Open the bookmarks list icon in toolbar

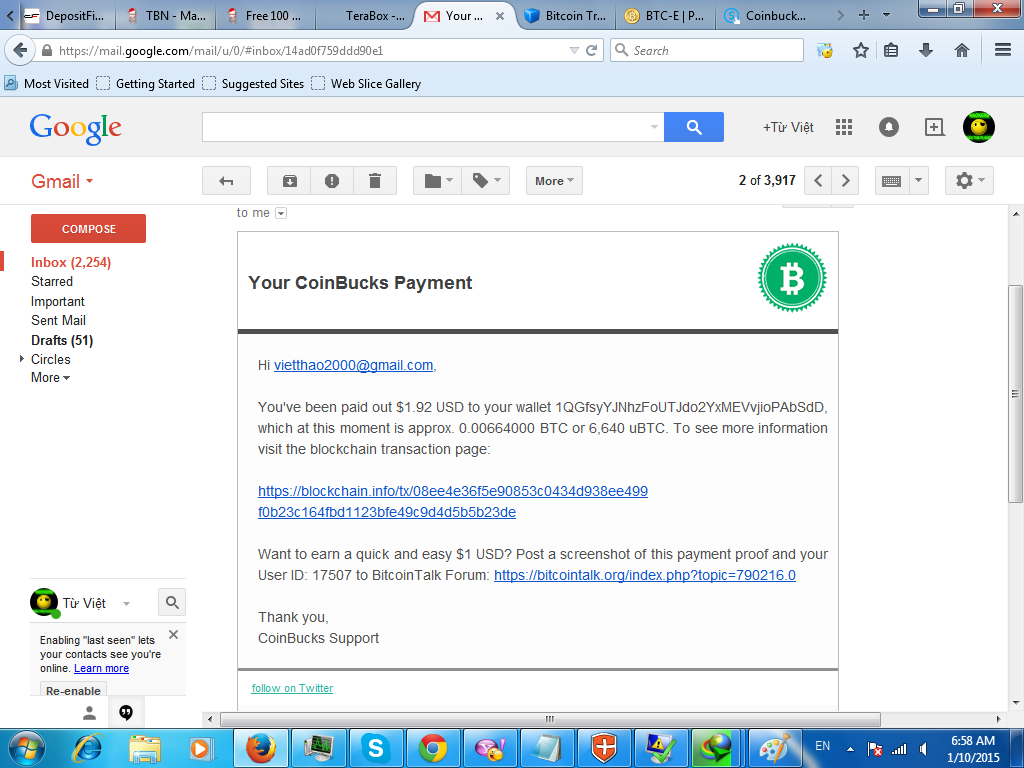pyautogui.click(x=891, y=50)
